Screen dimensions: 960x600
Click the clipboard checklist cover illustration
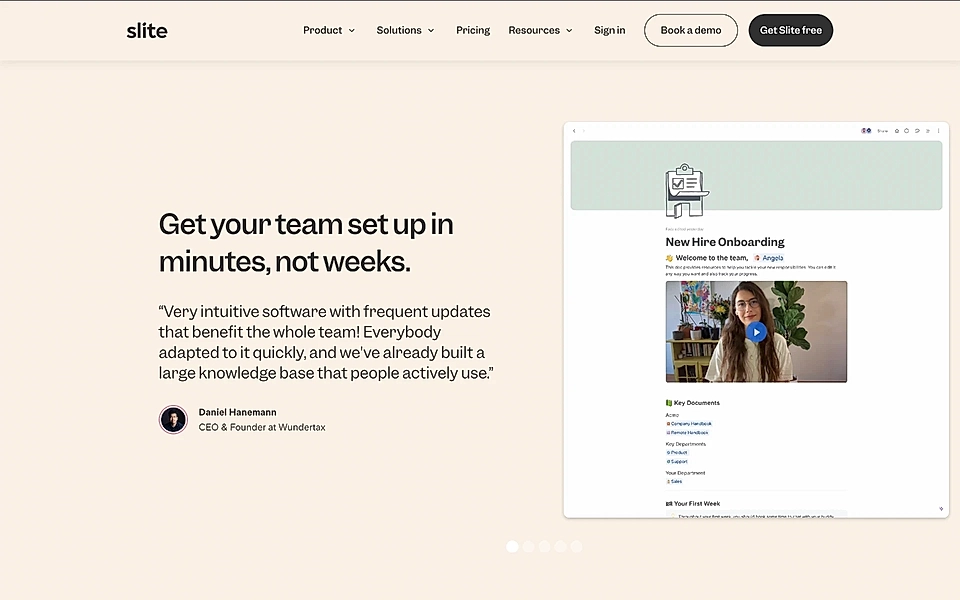(x=686, y=188)
